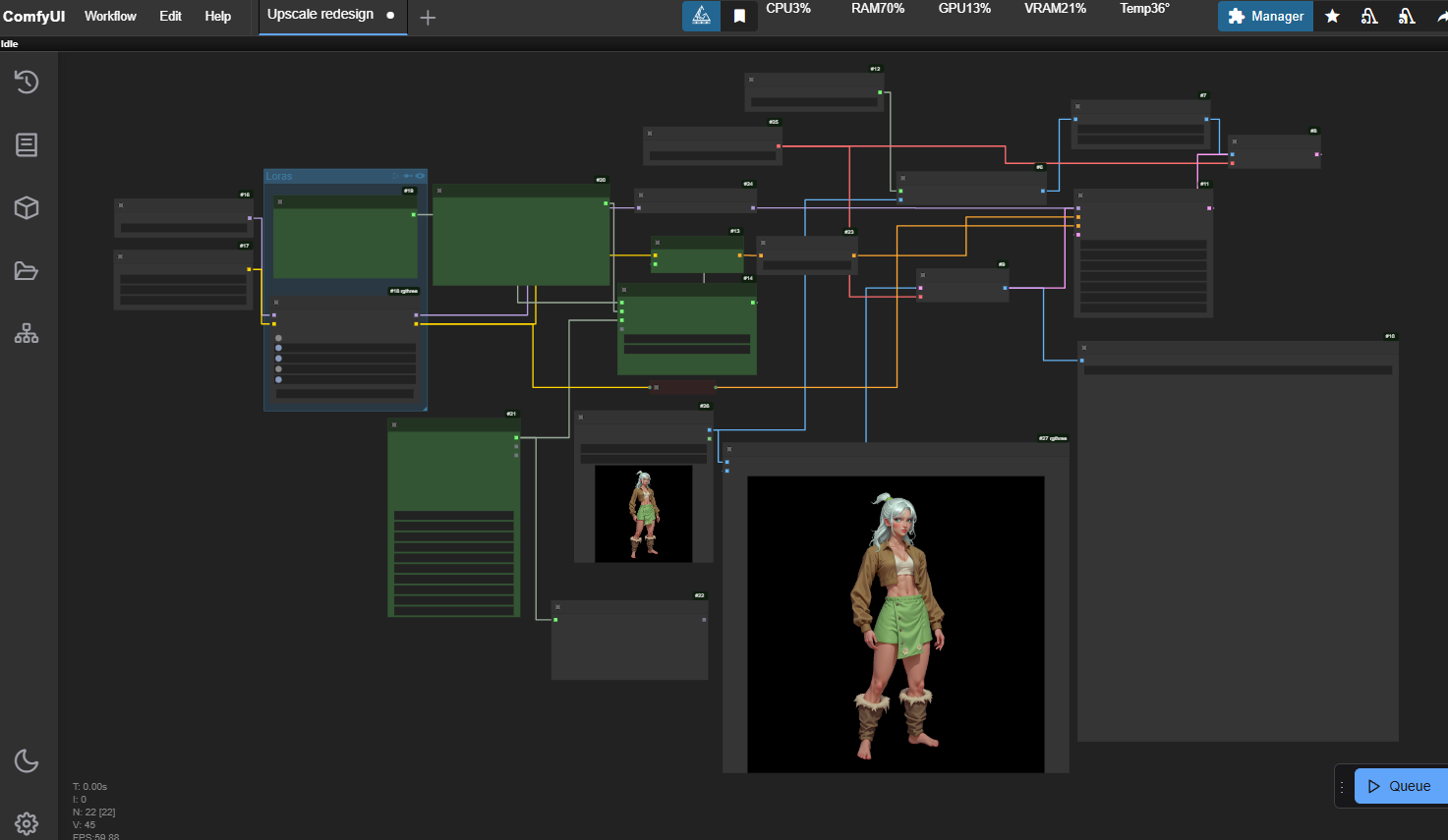Open the Edit menu
This screenshot has height=840, width=1448.
click(170, 16)
